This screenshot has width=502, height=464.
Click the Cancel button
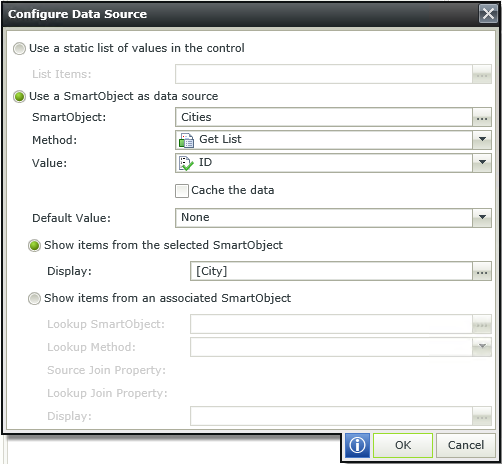tap(466, 445)
